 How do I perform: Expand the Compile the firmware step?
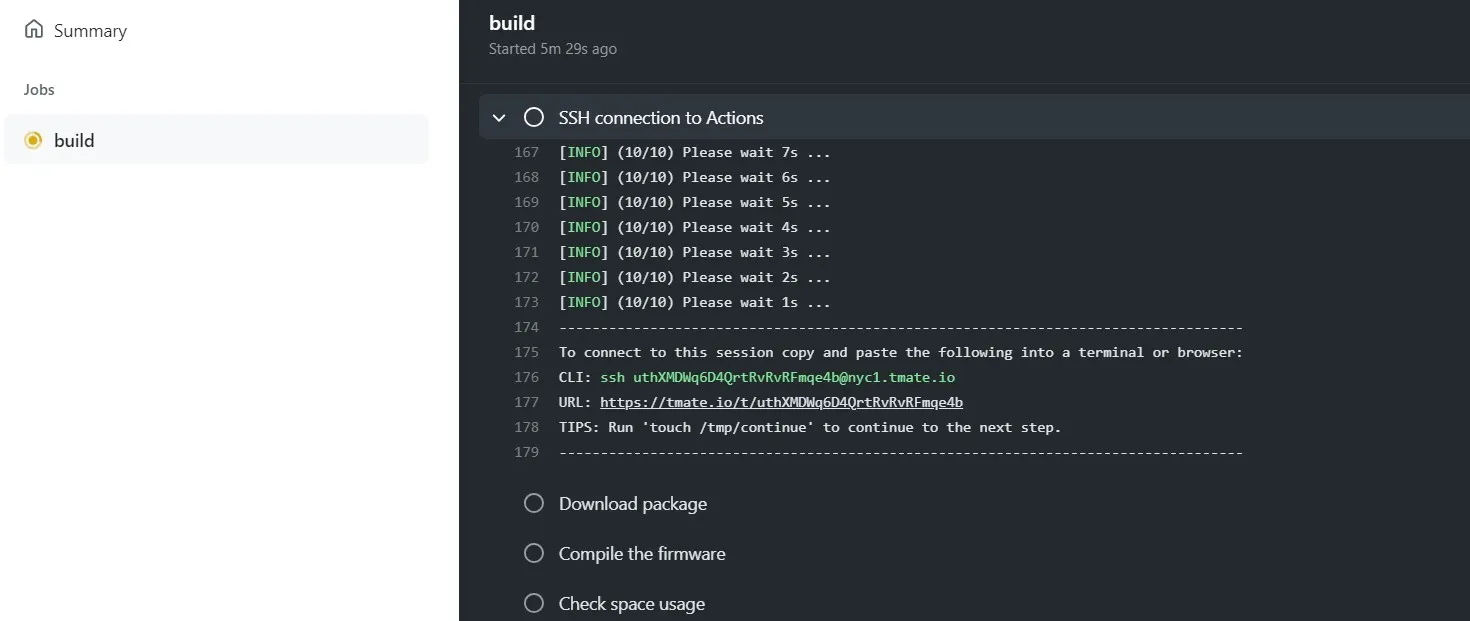642,554
